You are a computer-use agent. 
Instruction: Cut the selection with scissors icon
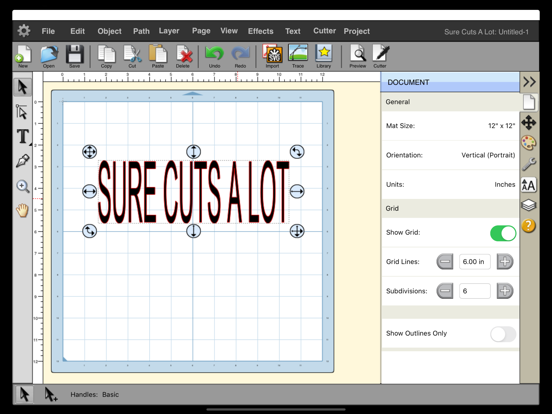tap(132, 56)
